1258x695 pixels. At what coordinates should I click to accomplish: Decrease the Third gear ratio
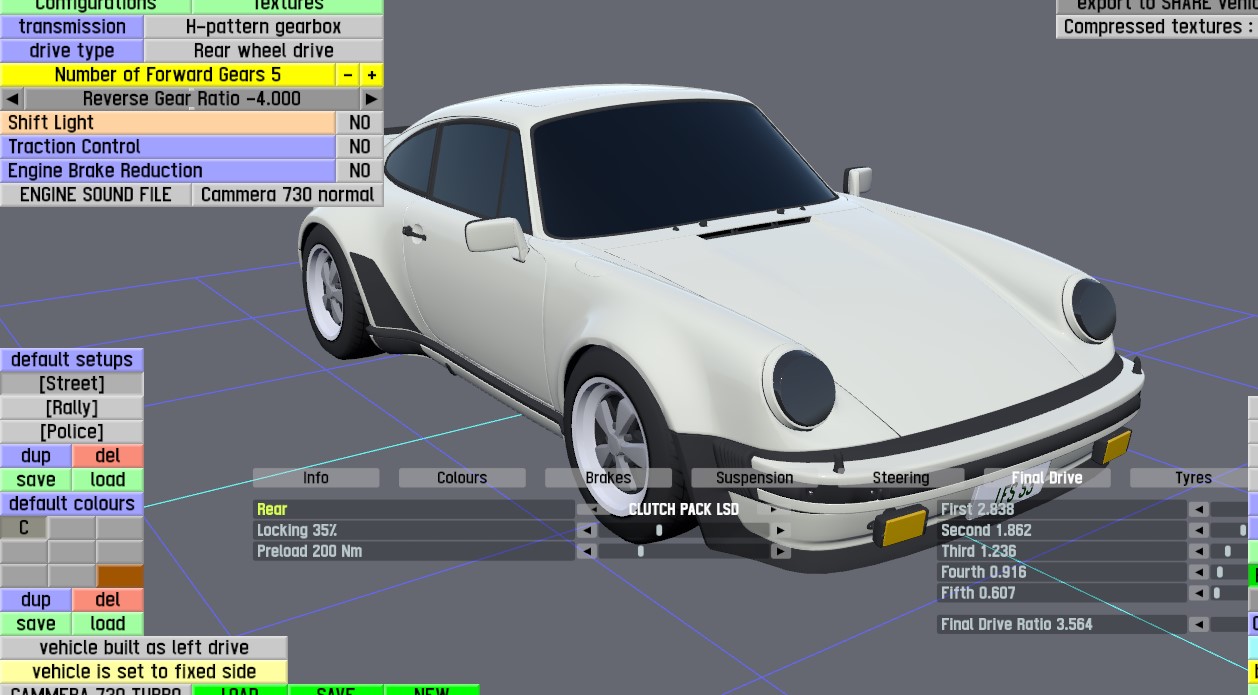(x=1198, y=551)
